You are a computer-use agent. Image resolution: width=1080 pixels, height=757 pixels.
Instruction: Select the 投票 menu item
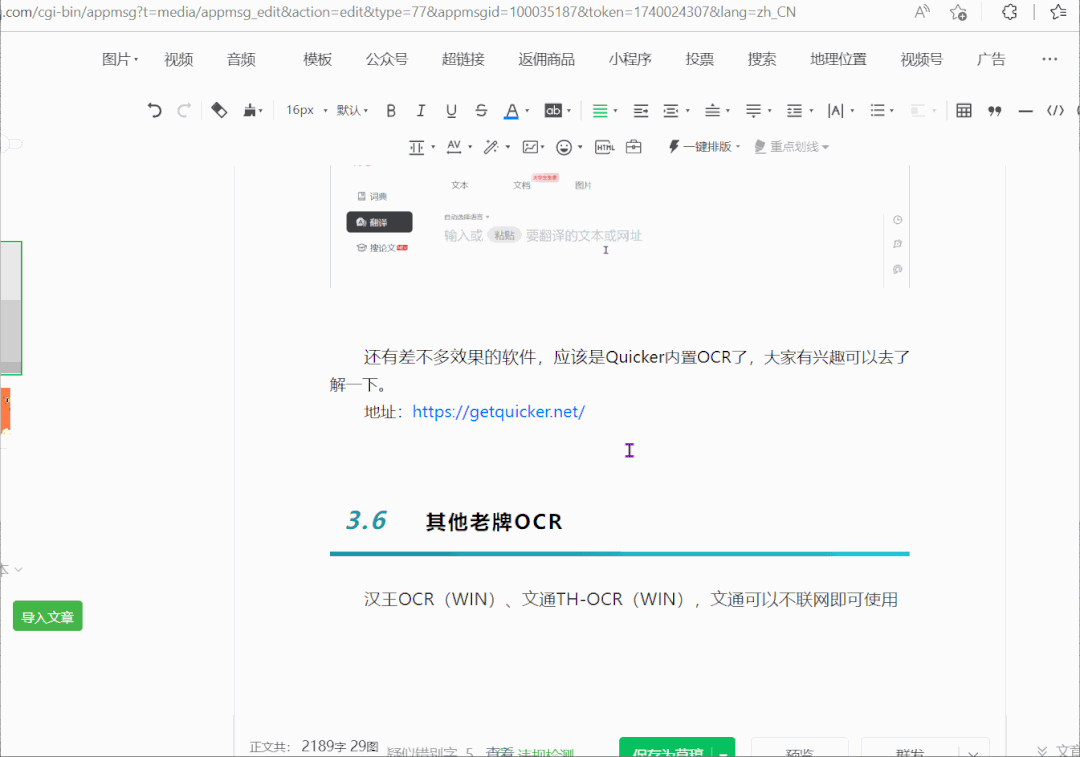point(700,59)
